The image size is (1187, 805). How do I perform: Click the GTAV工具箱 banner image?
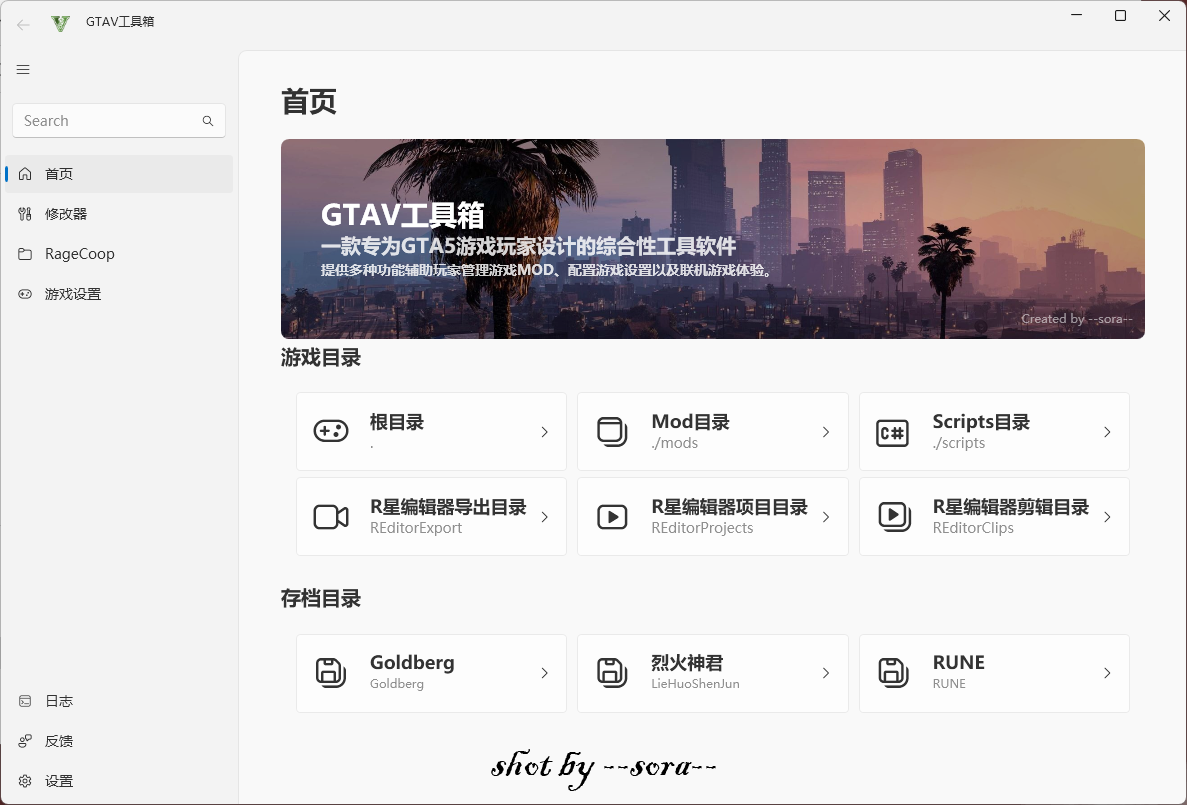(x=712, y=239)
